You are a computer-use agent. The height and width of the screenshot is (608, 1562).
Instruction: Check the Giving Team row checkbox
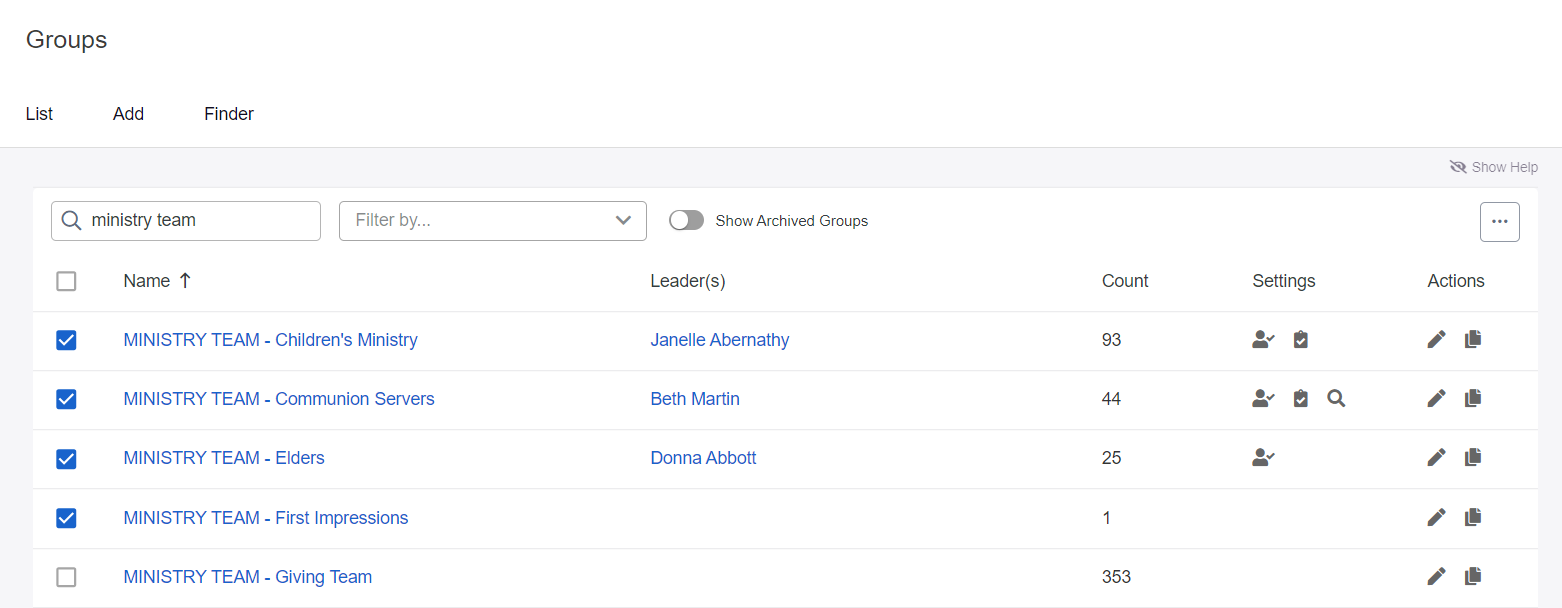click(66, 577)
